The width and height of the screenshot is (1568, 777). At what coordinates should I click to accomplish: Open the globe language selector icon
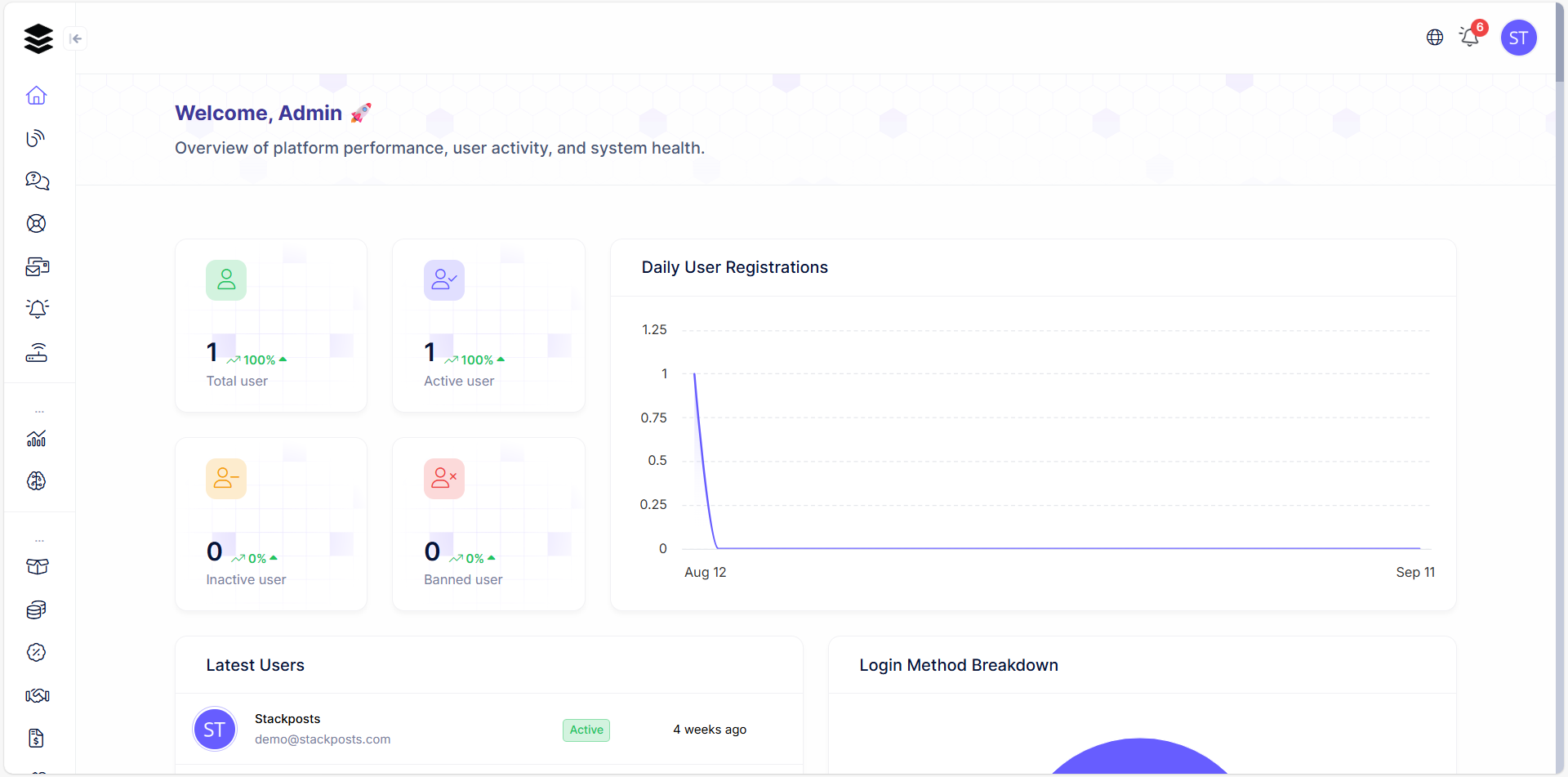[1435, 38]
